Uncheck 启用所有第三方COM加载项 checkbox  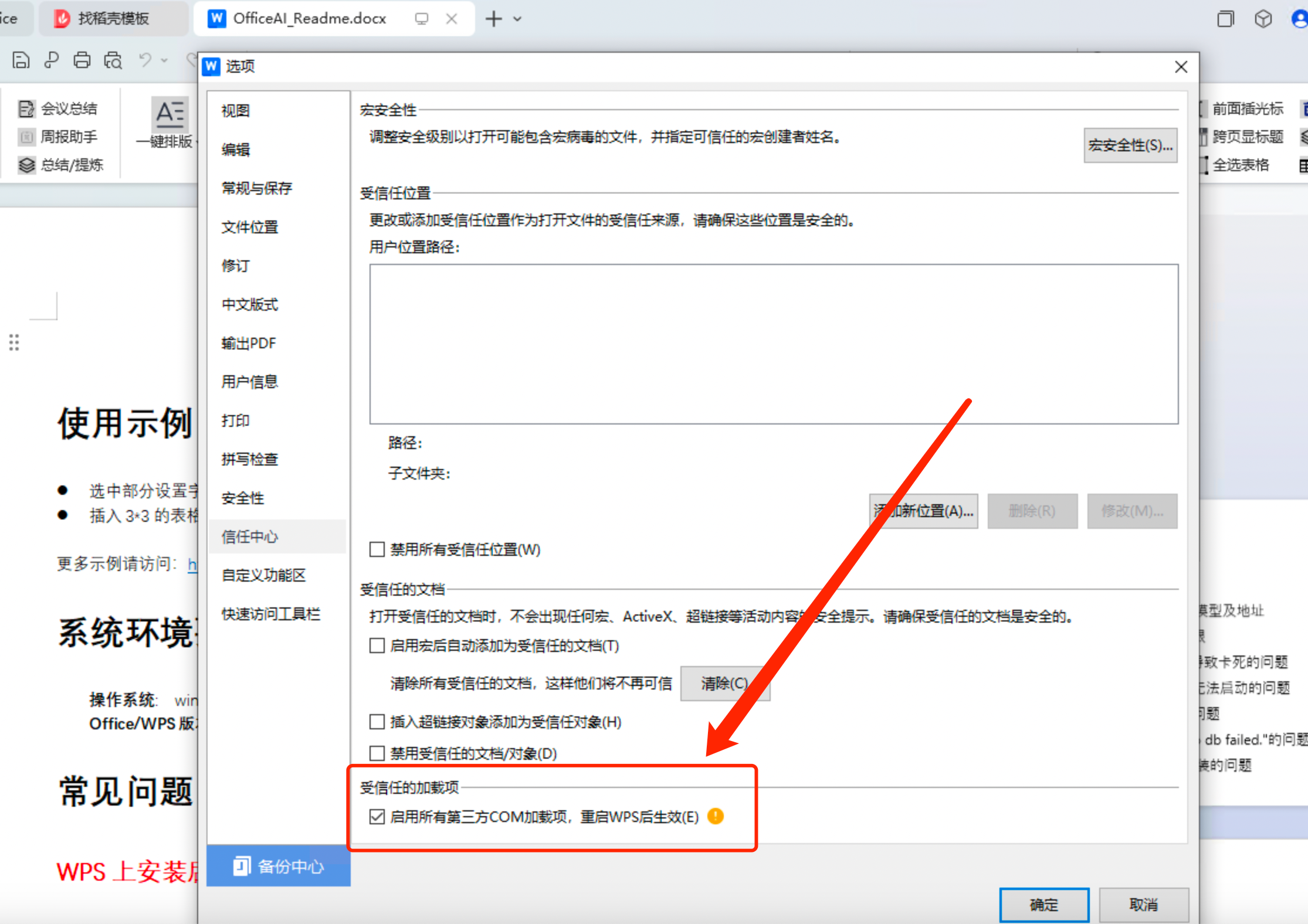(x=377, y=816)
